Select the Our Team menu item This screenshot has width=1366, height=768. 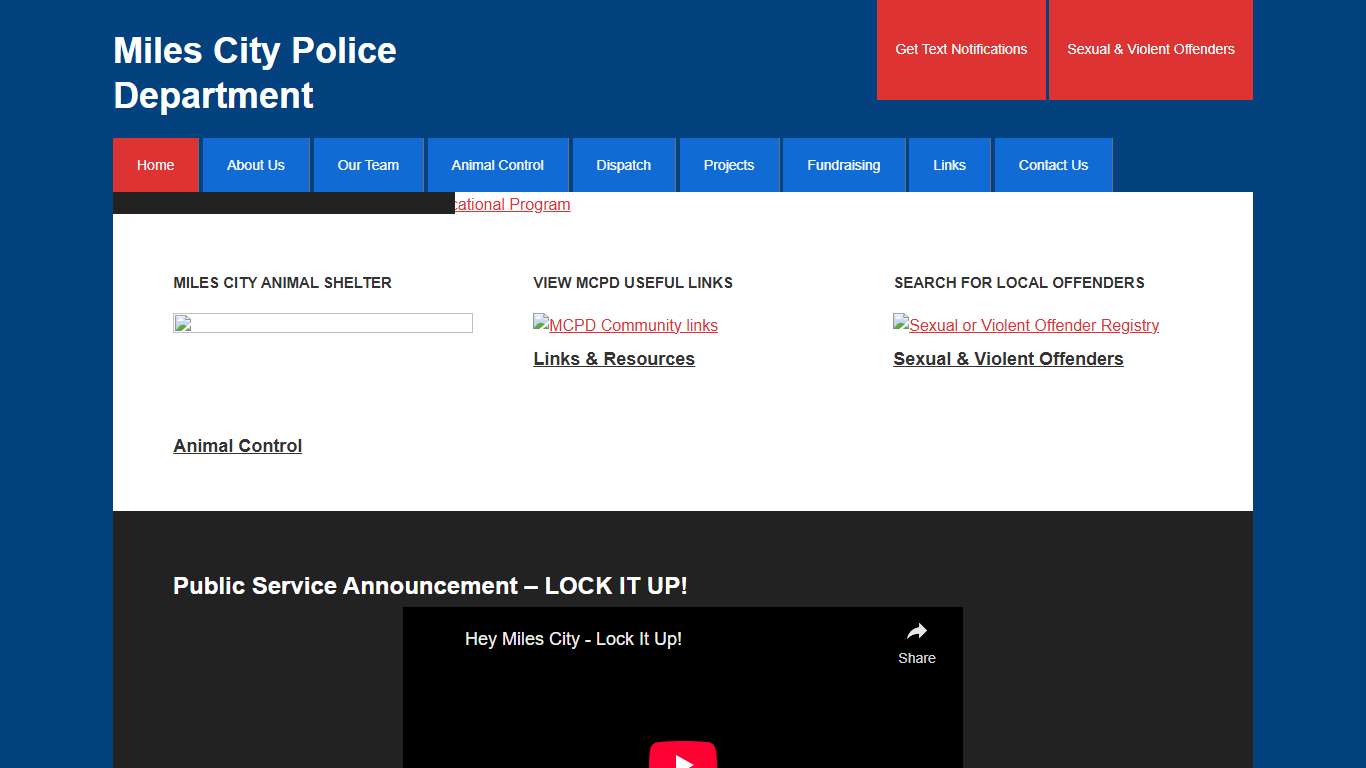click(x=368, y=165)
